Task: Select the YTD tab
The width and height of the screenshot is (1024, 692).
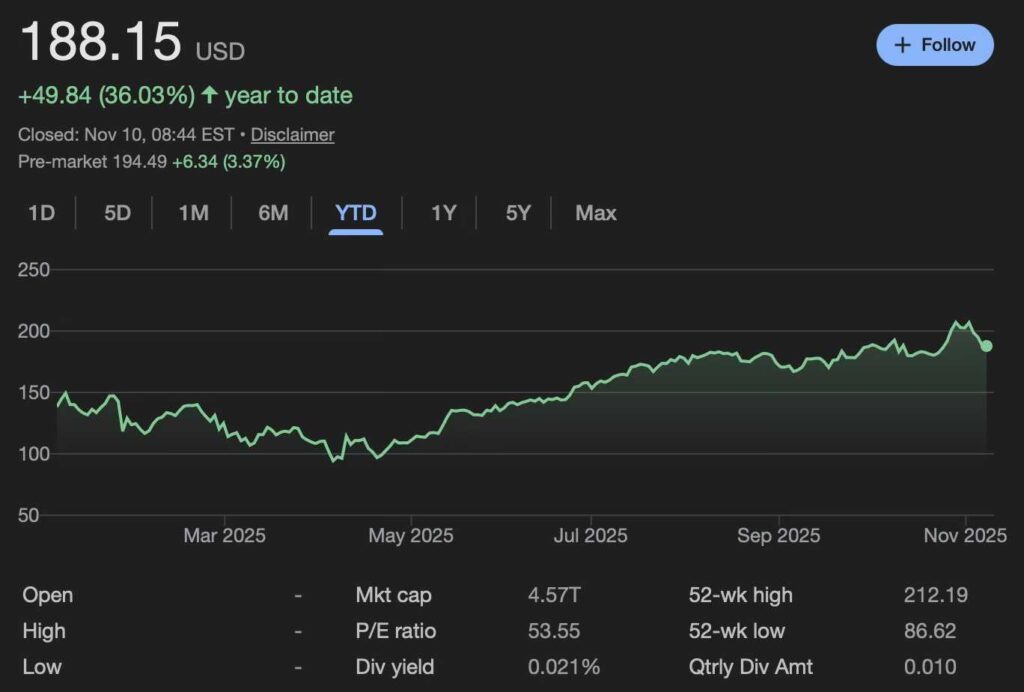Action: point(356,213)
